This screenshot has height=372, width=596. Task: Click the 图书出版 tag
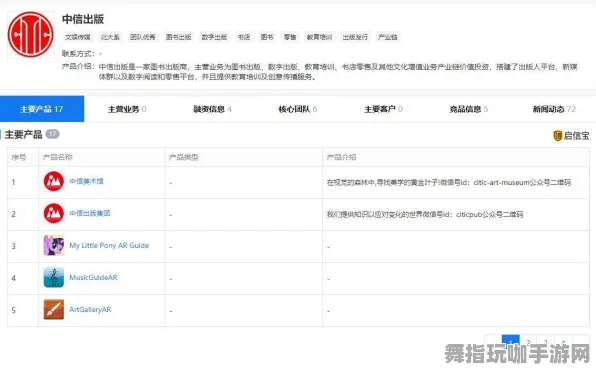click(x=178, y=37)
